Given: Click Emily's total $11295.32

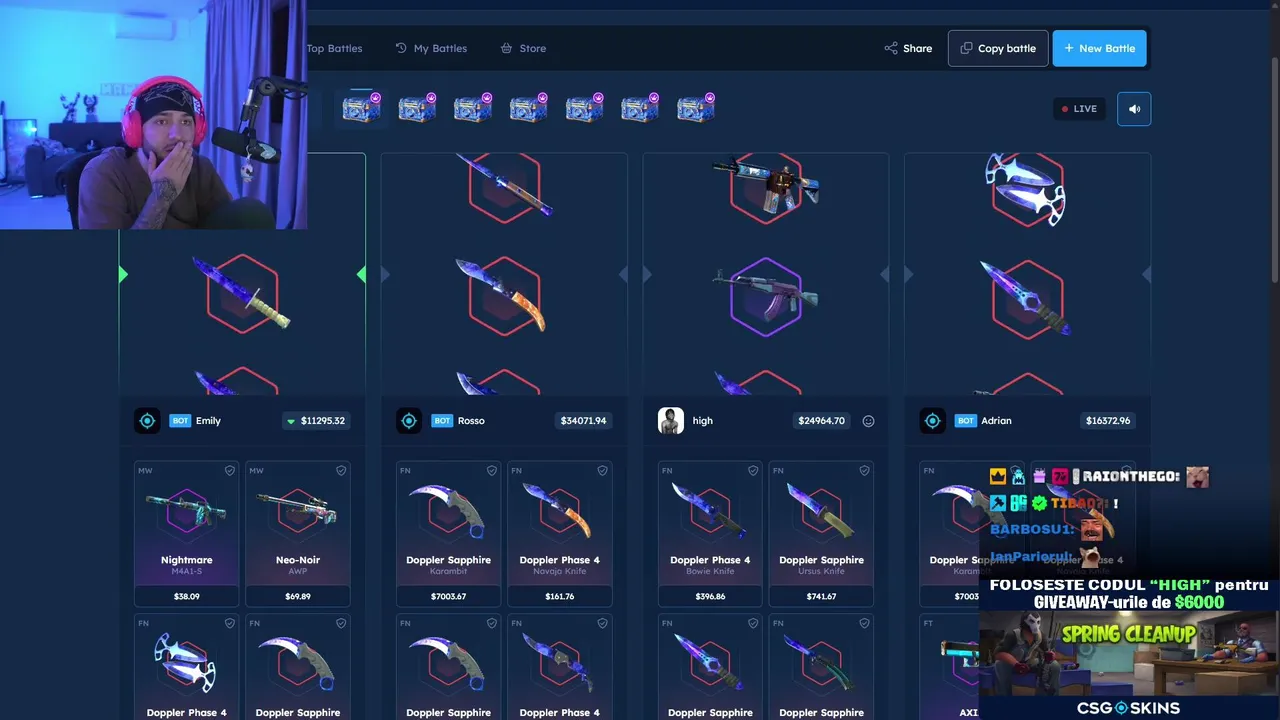Looking at the screenshot, I should click(x=316, y=421).
